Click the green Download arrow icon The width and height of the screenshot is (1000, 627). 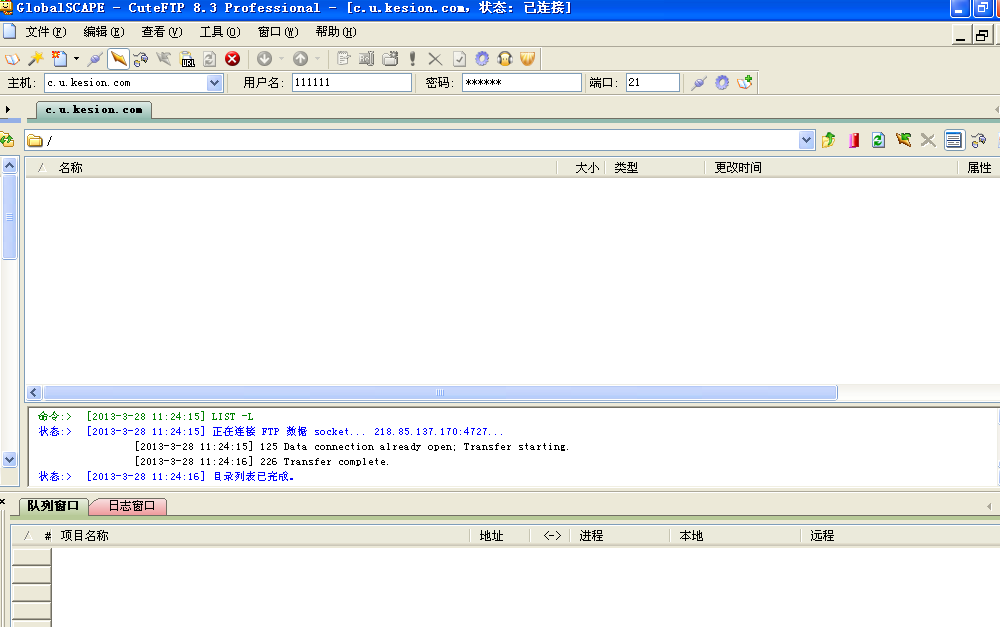pos(264,59)
